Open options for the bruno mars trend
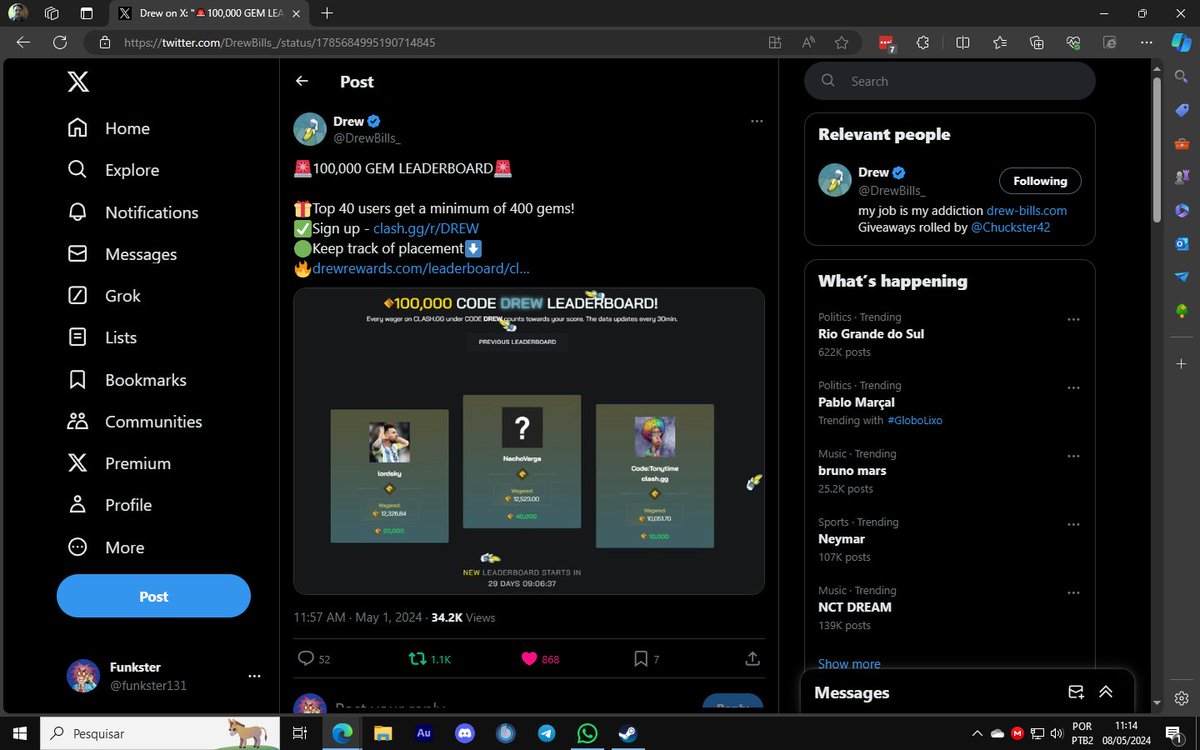Image resolution: width=1200 pixels, height=750 pixels. pos(1073,456)
